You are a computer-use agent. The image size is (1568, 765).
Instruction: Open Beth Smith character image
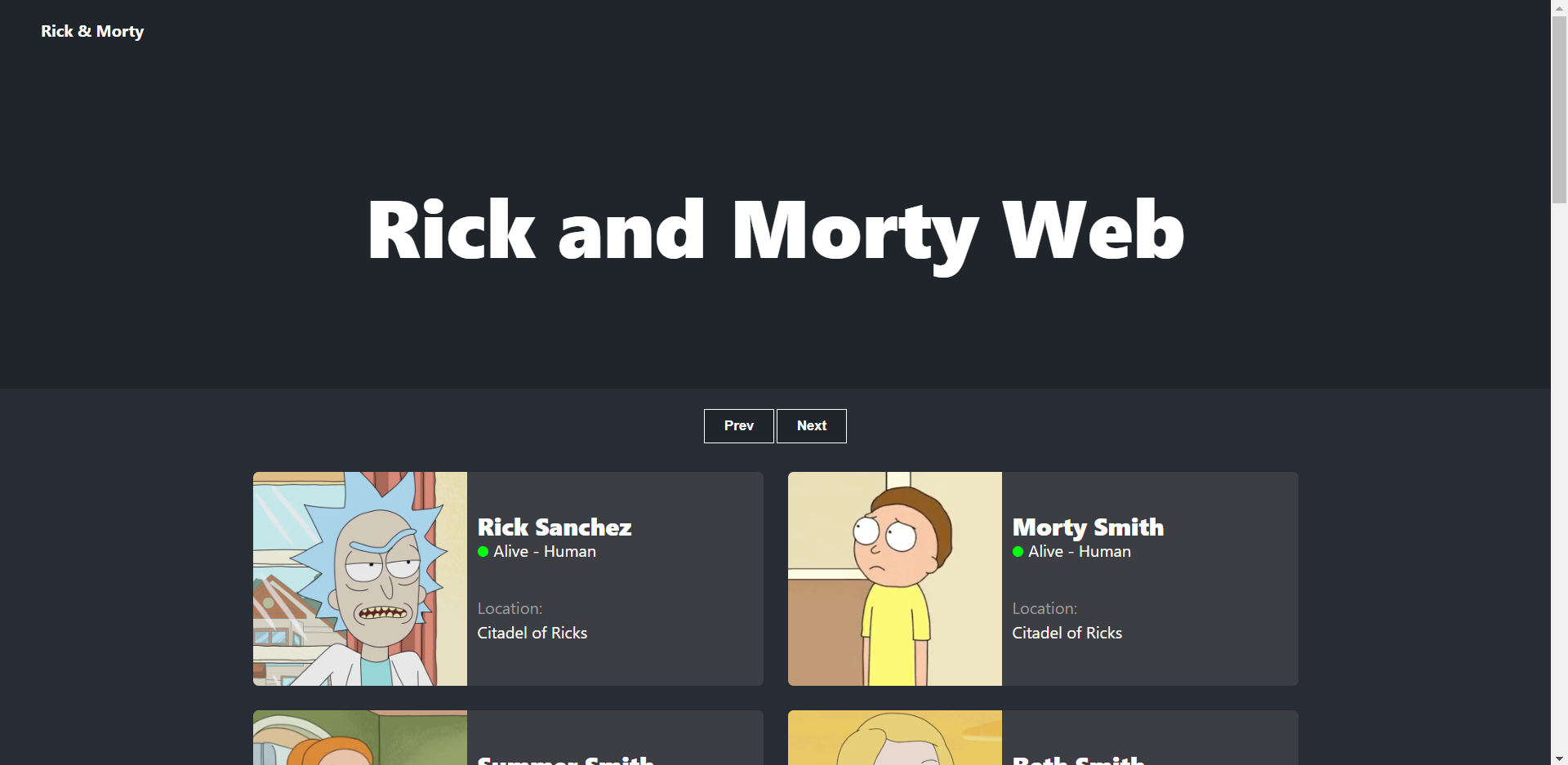pos(895,738)
